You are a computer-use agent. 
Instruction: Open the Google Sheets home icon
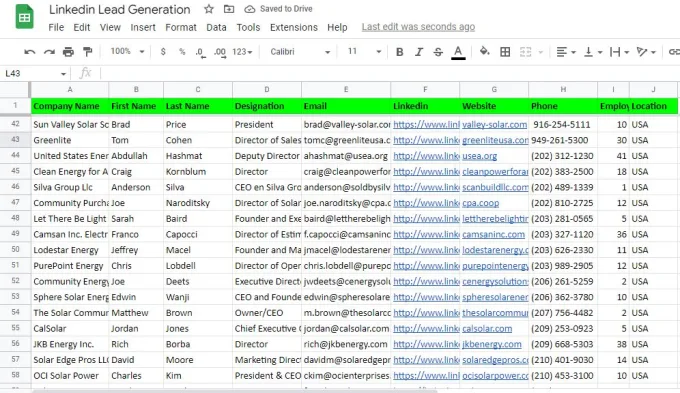click(x=24, y=16)
